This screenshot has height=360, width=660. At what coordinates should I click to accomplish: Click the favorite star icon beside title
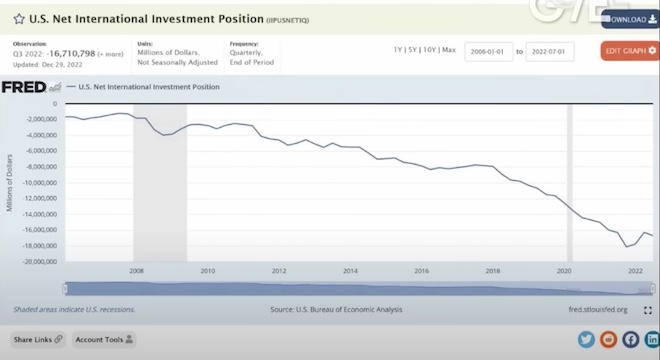click(19, 19)
